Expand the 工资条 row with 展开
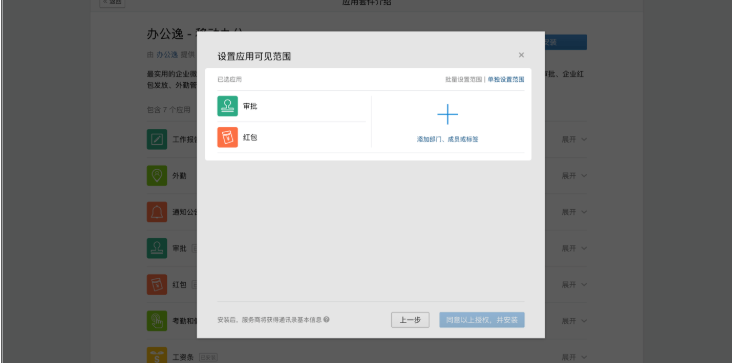Screen dimensions: 732x363 tap(574, 357)
